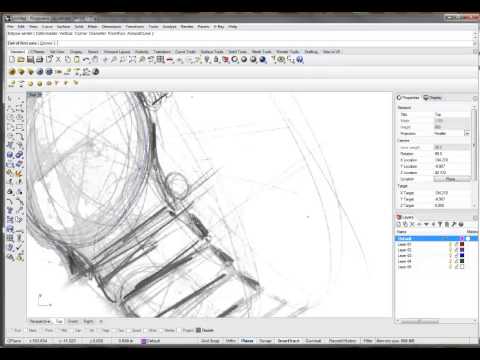The height and width of the screenshot is (360, 480).
Task: Create a new layer in the Layers panel
Action: 399,224
